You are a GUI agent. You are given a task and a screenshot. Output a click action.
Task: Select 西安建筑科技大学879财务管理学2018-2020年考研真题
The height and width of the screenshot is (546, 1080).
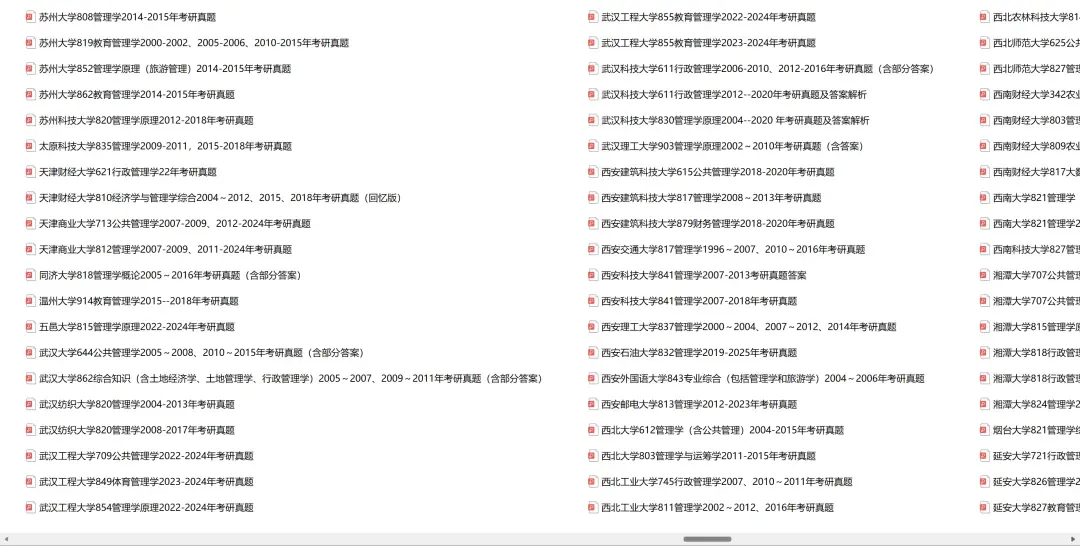click(x=718, y=224)
